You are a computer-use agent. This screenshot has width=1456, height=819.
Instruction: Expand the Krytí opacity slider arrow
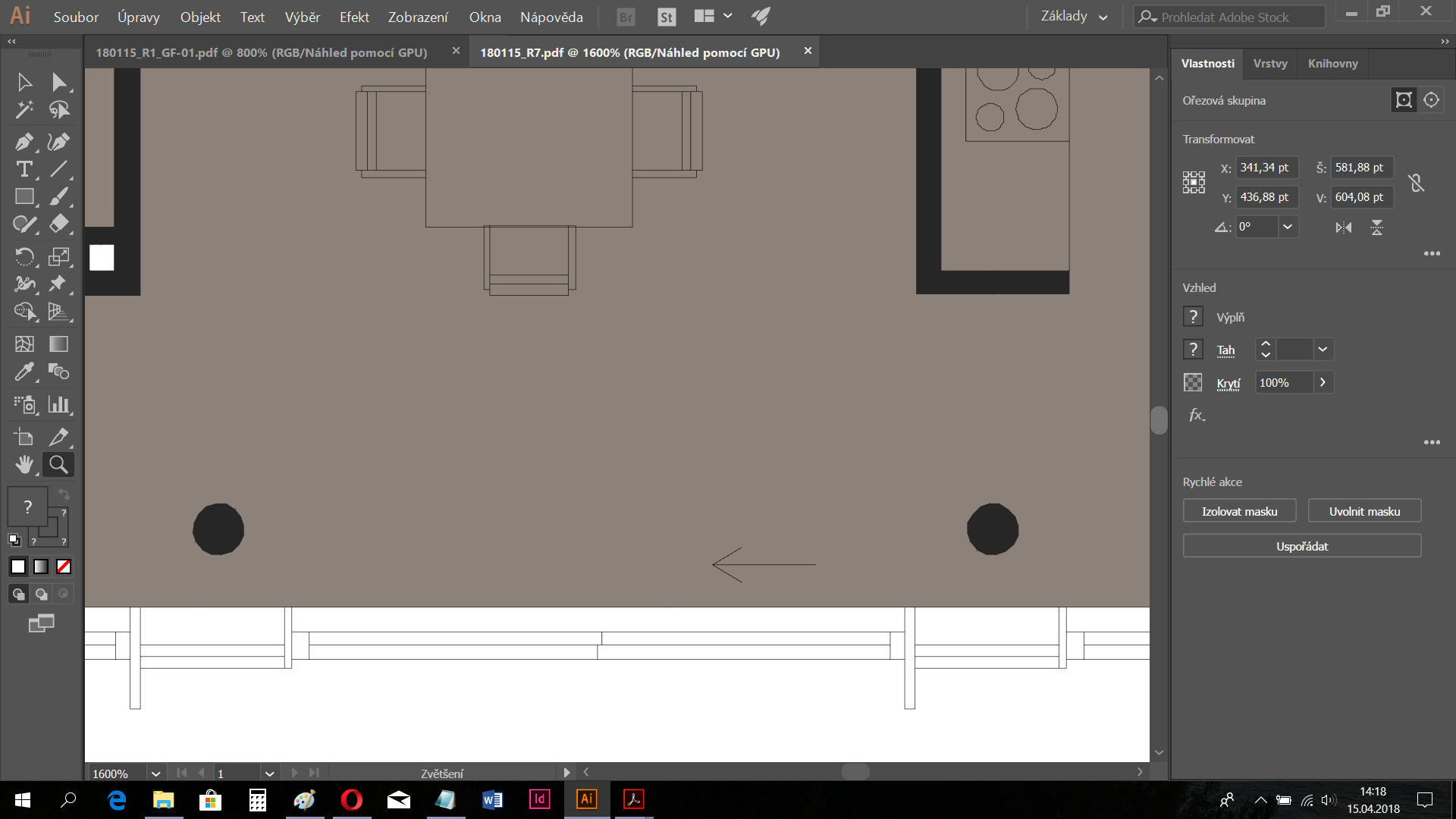tap(1323, 382)
